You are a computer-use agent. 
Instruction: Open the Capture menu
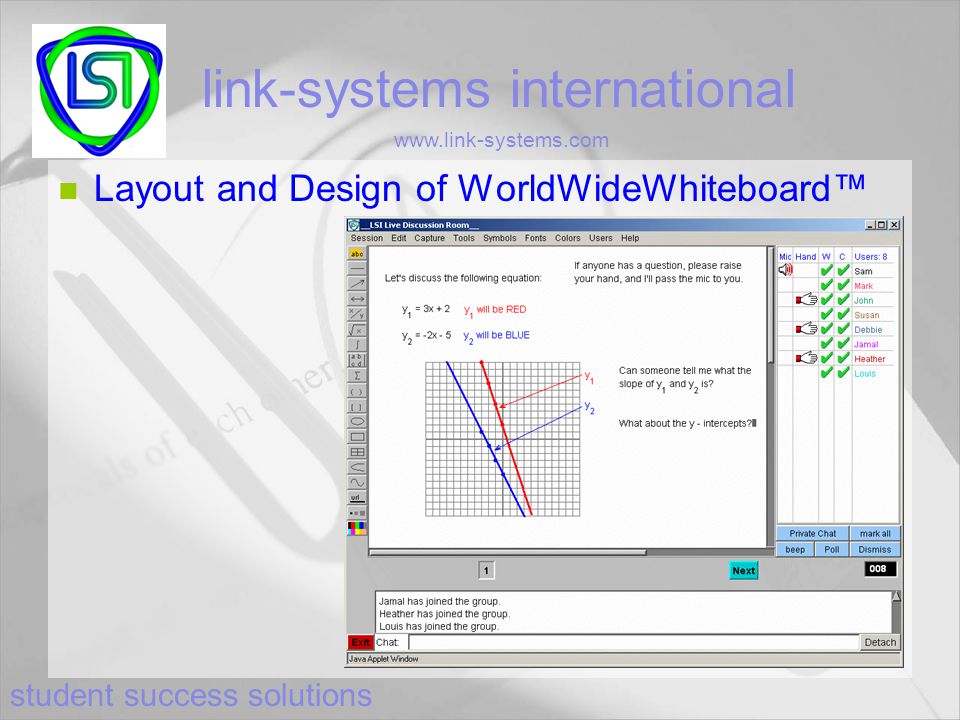pos(429,238)
